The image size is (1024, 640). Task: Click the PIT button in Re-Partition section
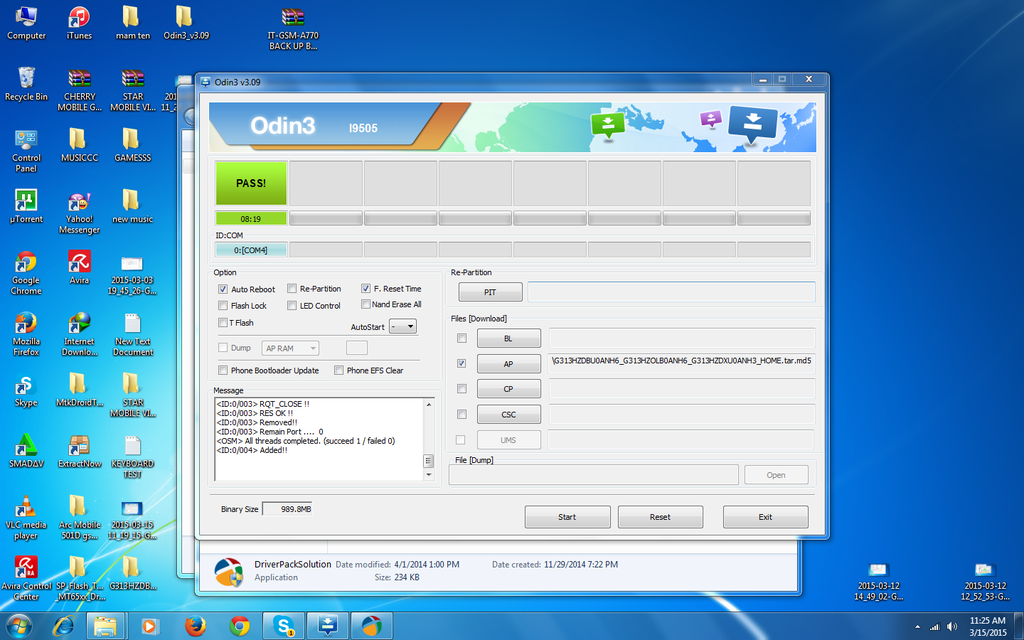[489, 291]
